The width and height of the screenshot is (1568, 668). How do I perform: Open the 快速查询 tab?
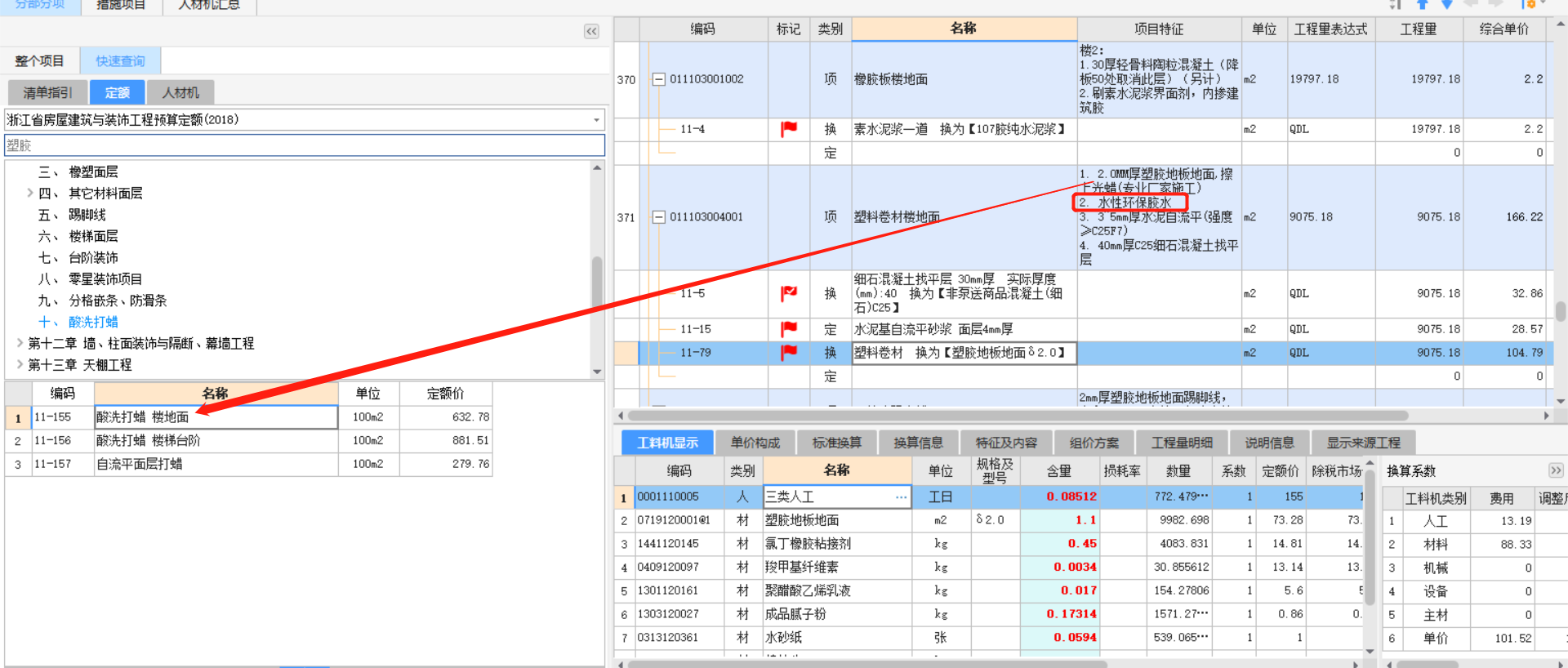click(x=120, y=61)
